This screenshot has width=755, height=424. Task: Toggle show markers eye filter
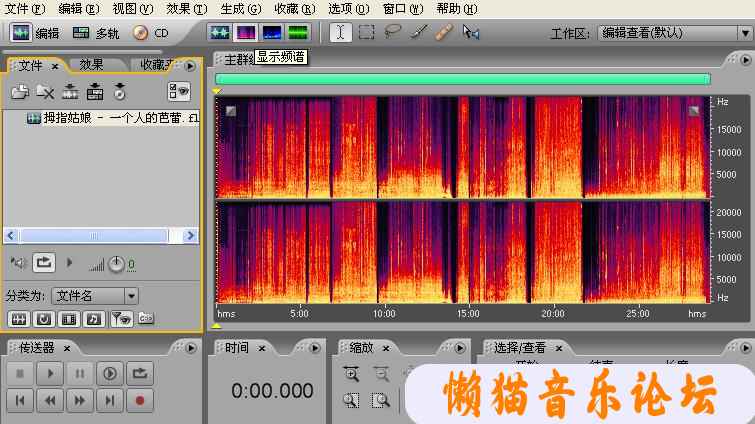[121, 319]
